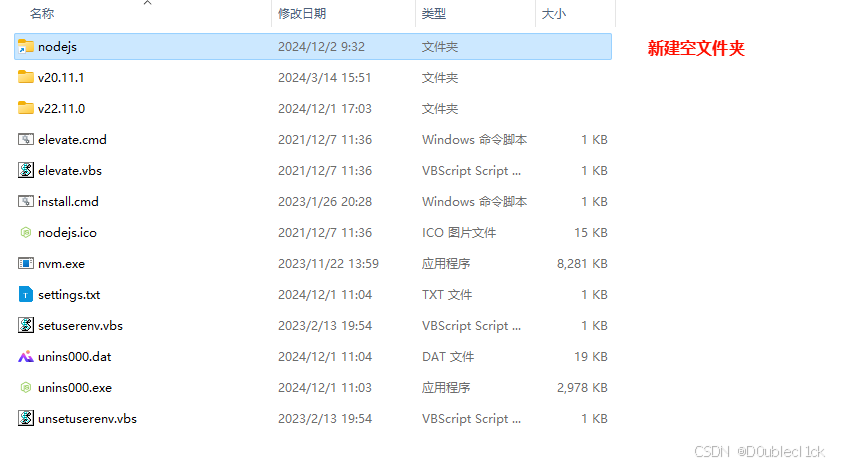Viewport: 848px width, 467px height.
Task: Click the 19 KB size value
Action: 591,357
